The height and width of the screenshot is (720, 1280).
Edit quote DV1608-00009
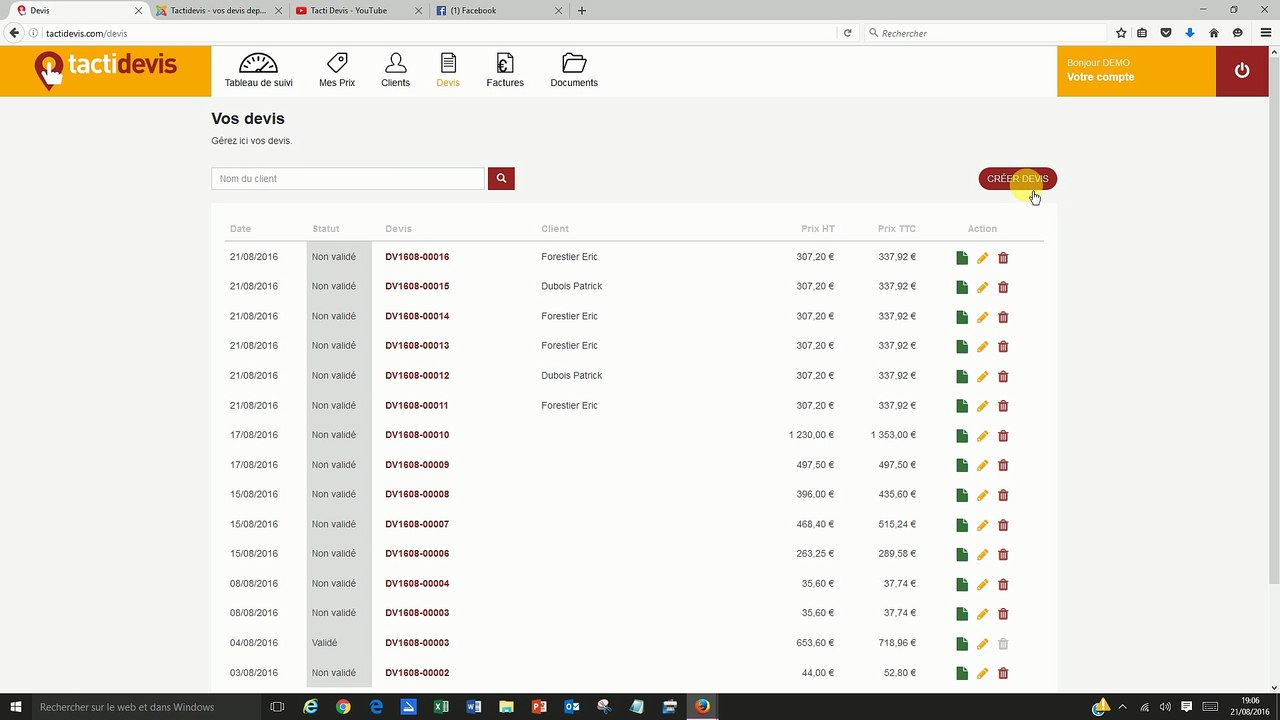(x=982, y=466)
